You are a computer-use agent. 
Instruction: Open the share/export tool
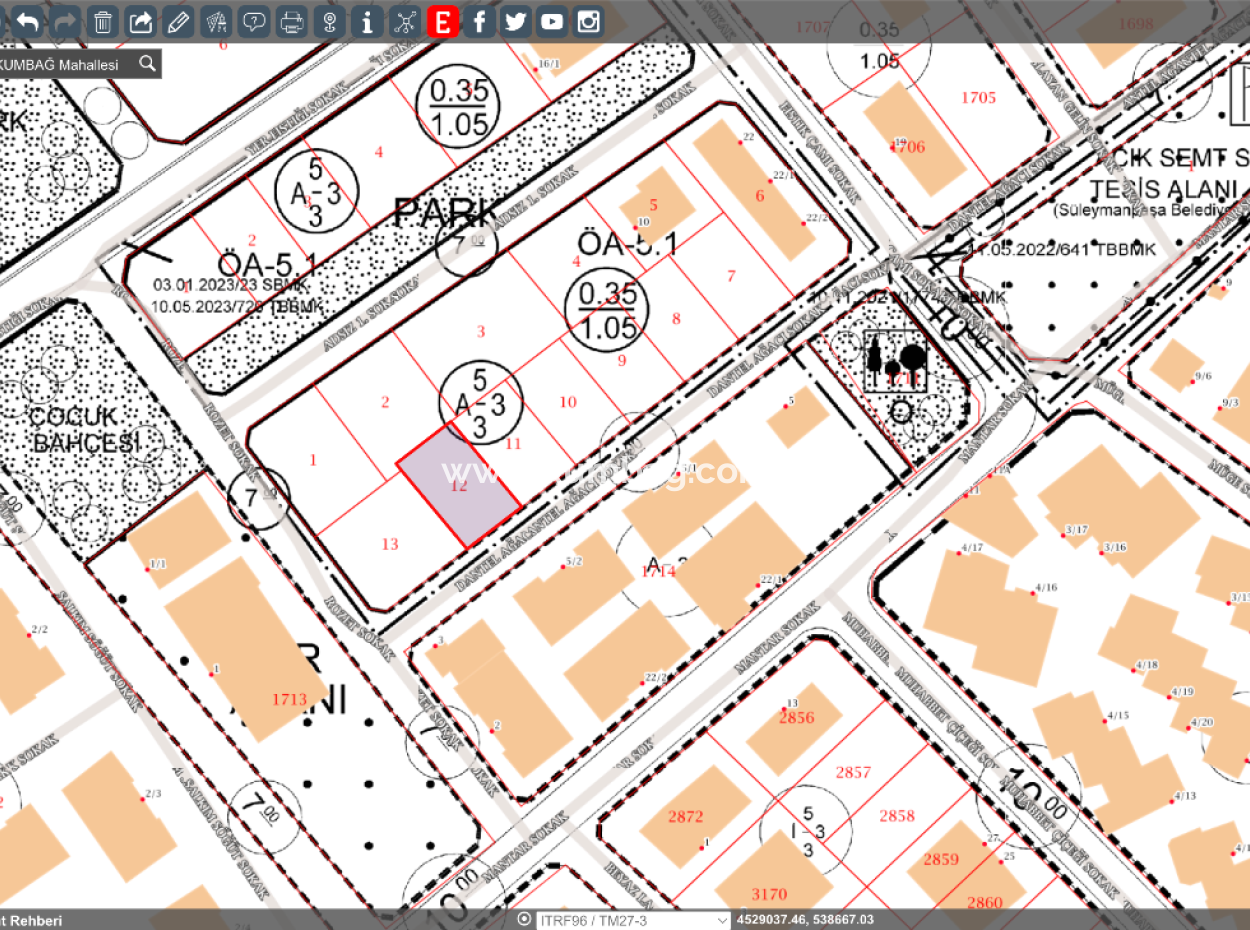click(x=141, y=20)
